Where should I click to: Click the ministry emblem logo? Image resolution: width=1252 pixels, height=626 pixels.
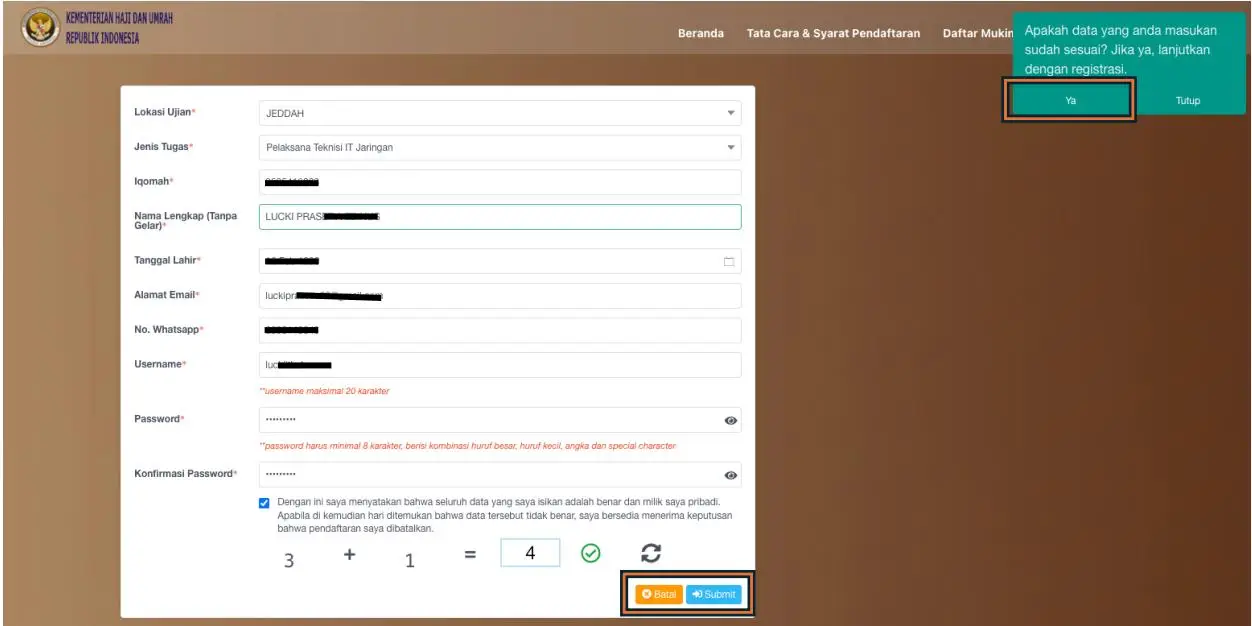(x=40, y=28)
